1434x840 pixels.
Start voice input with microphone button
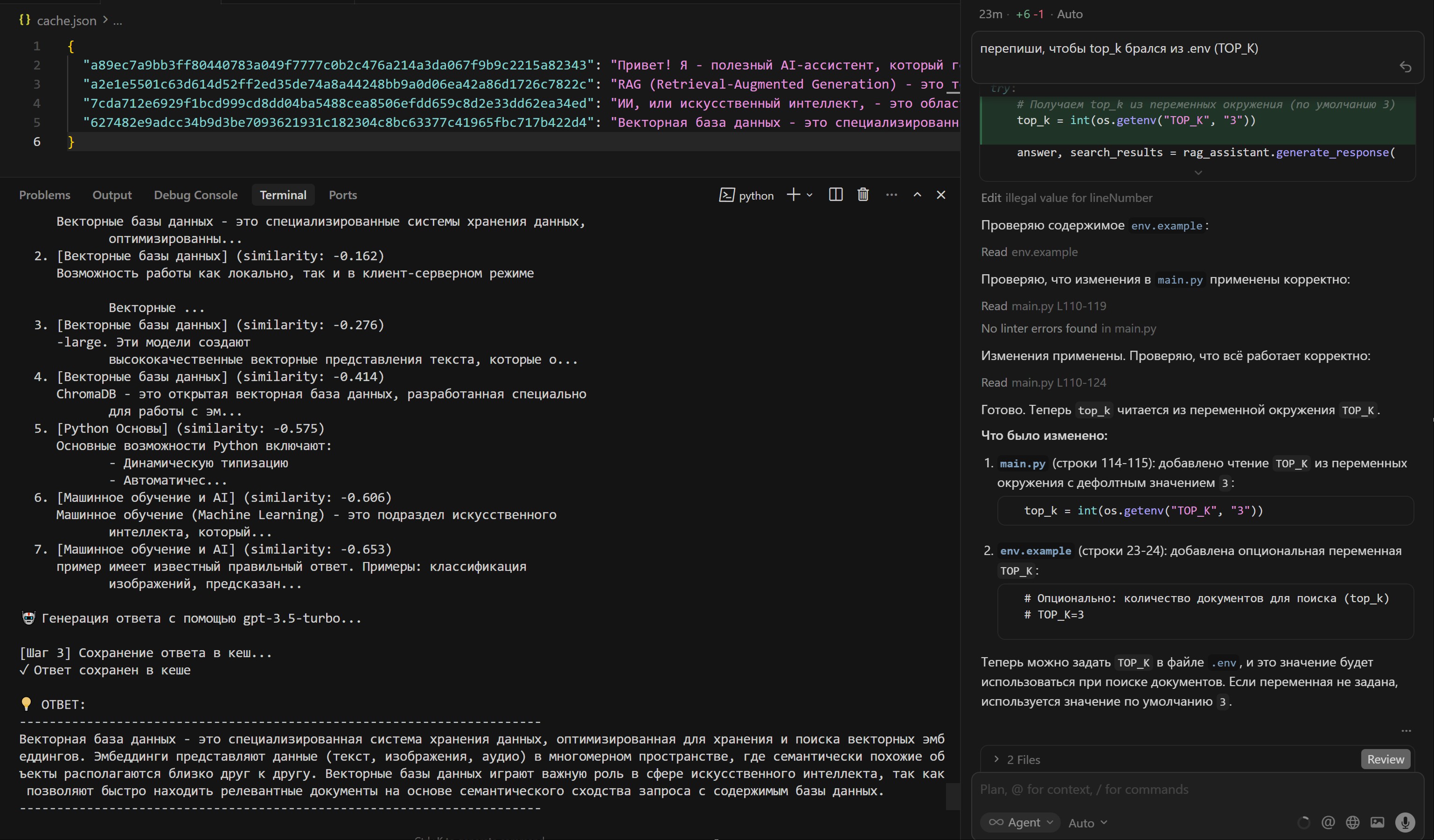[1405, 822]
